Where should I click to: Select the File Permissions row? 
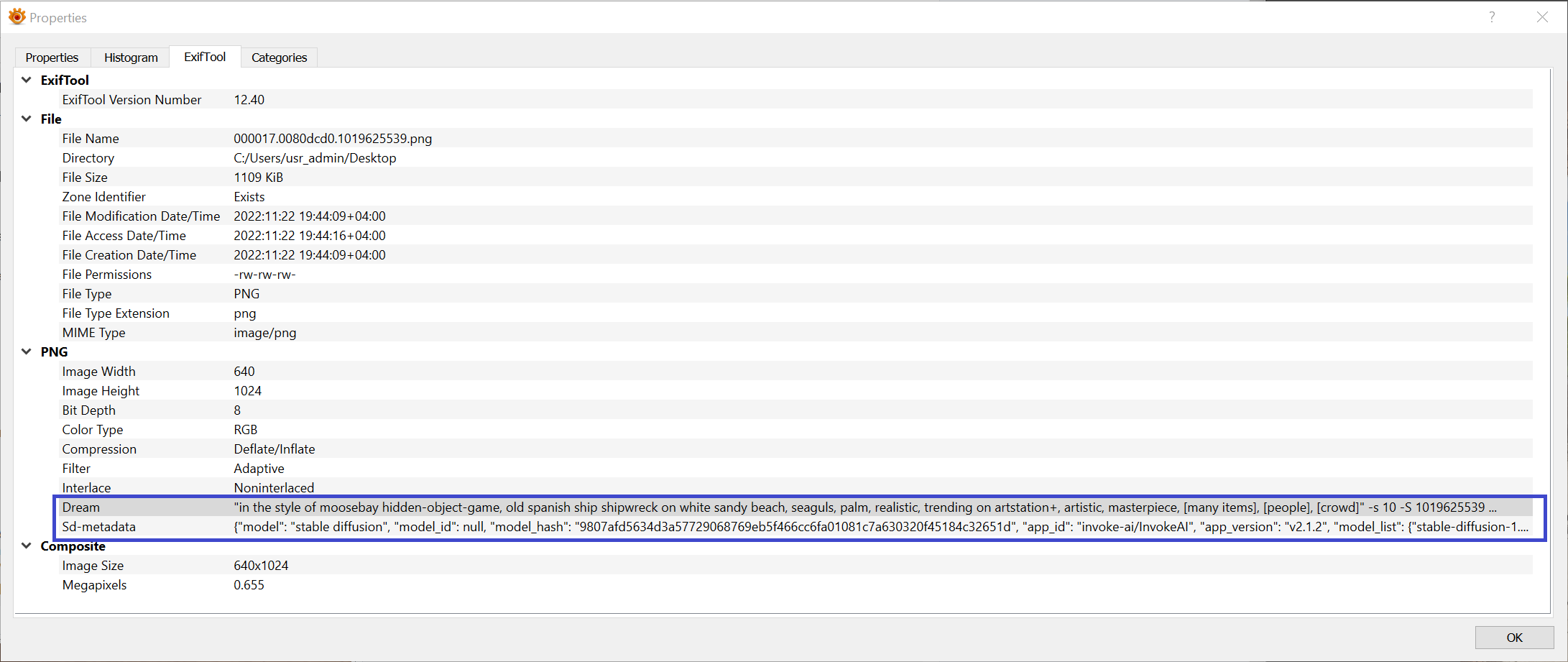click(795, 274)
